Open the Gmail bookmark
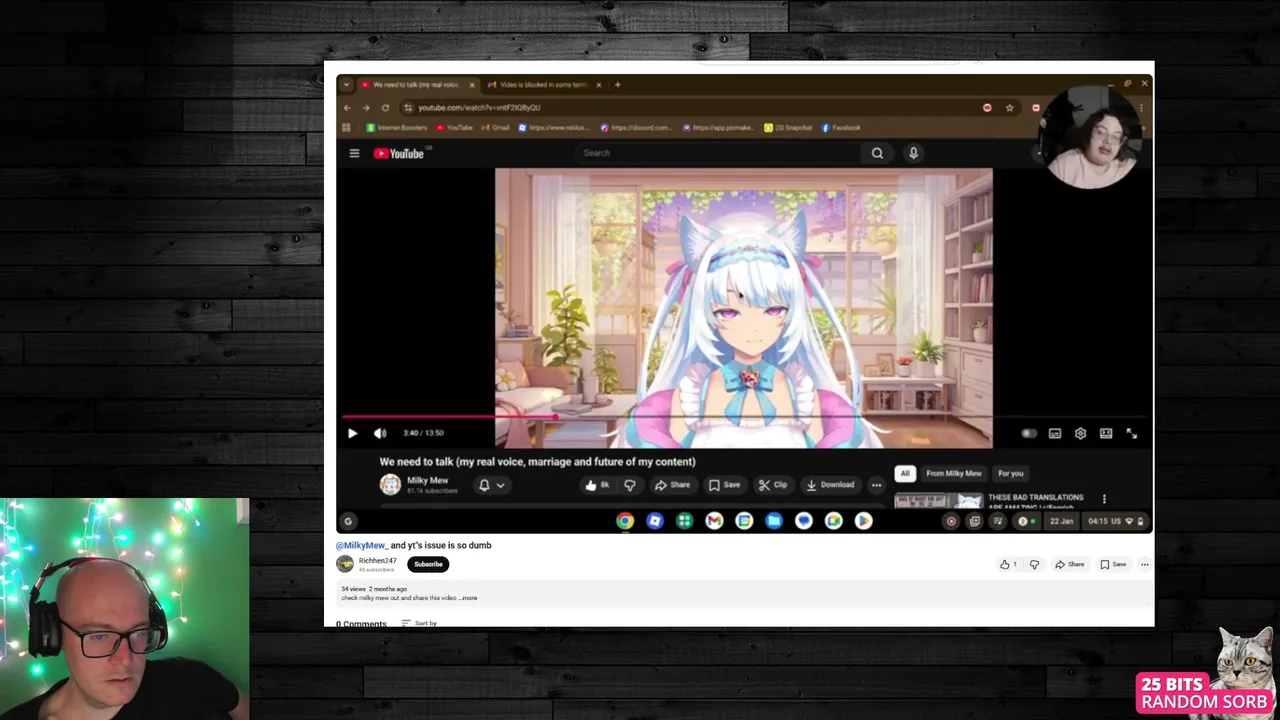Screen dimensions: 1280x720 tap(495, 128)
